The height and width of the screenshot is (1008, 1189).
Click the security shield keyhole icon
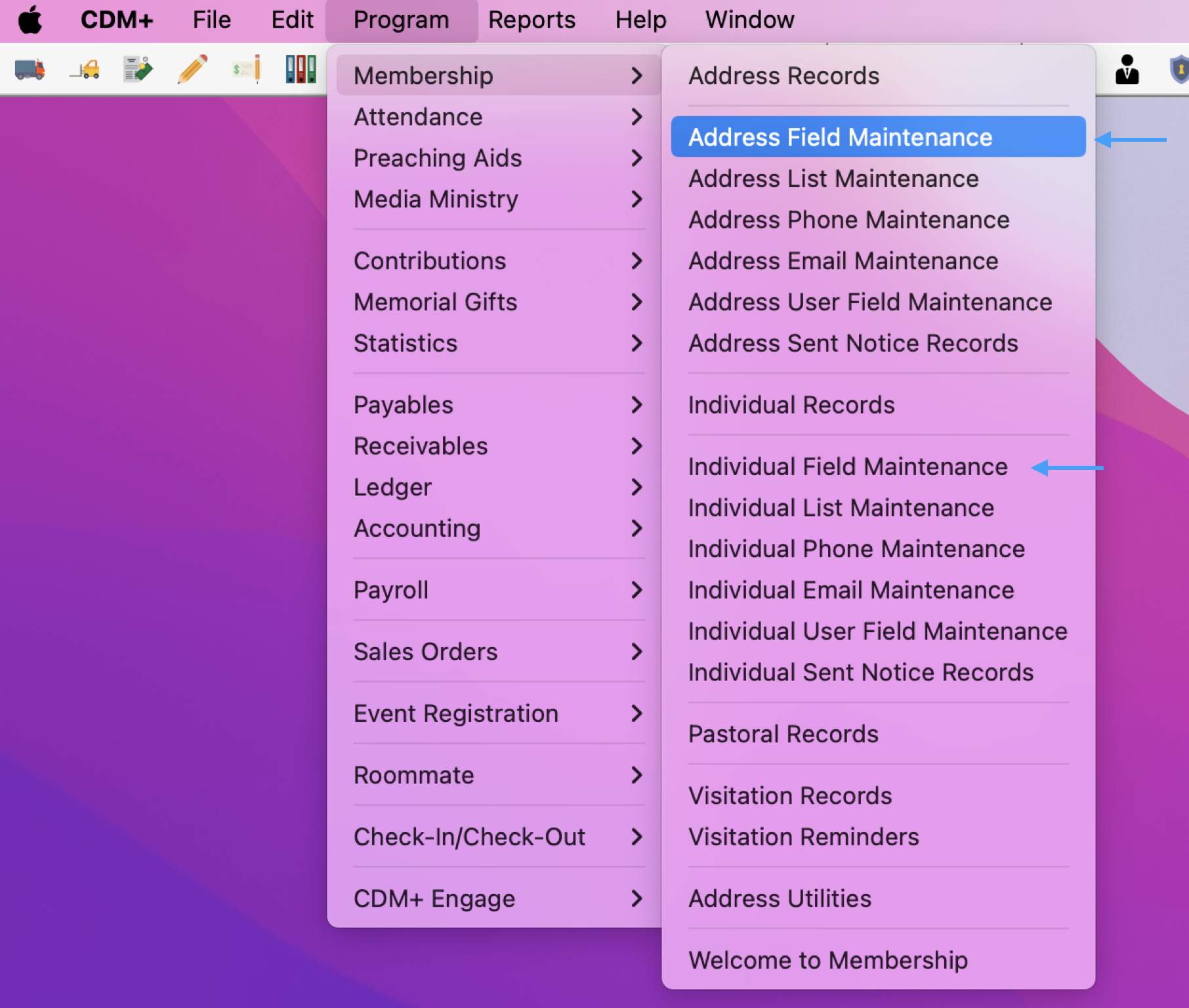pos(1179,69)
